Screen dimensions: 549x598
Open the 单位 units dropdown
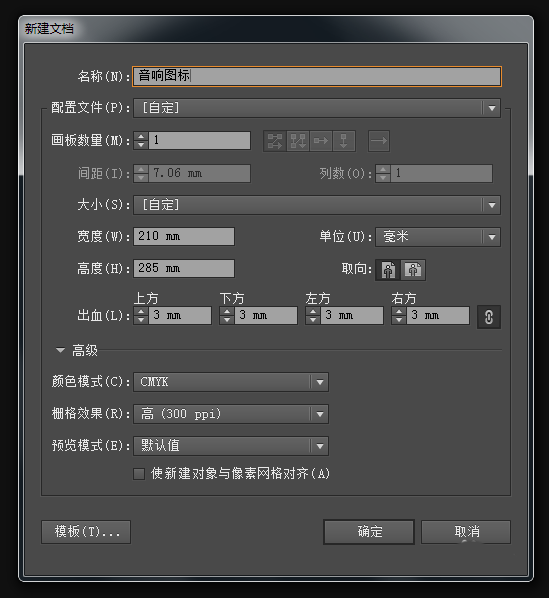tap(438, 237)
